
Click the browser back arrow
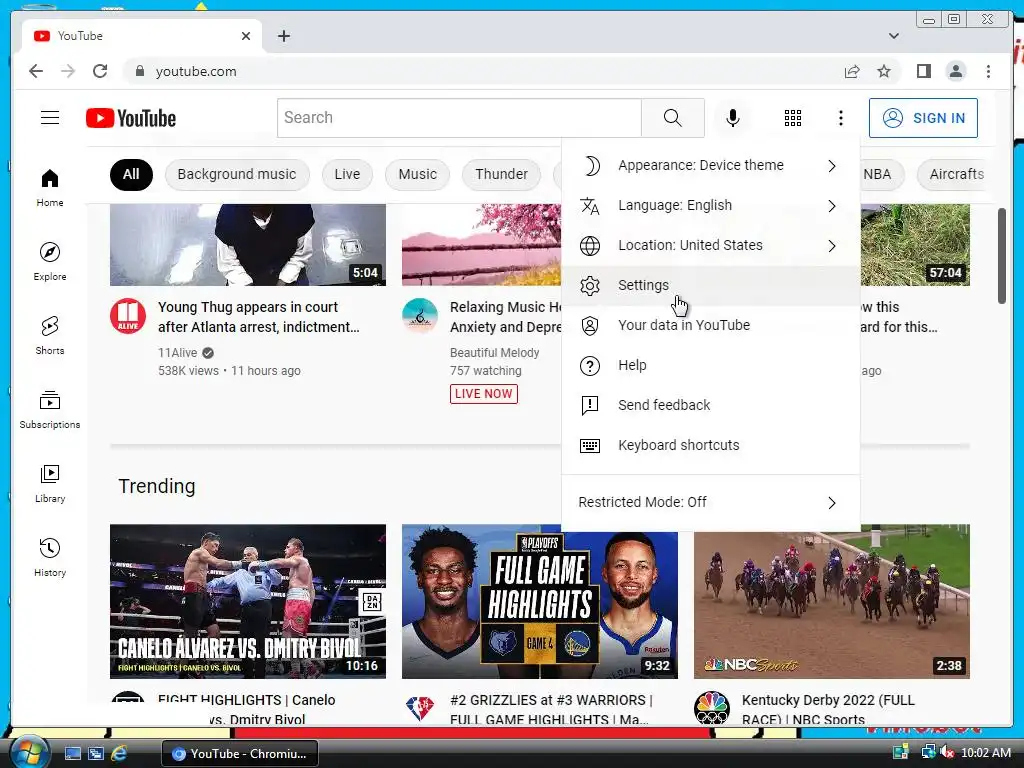36,71
